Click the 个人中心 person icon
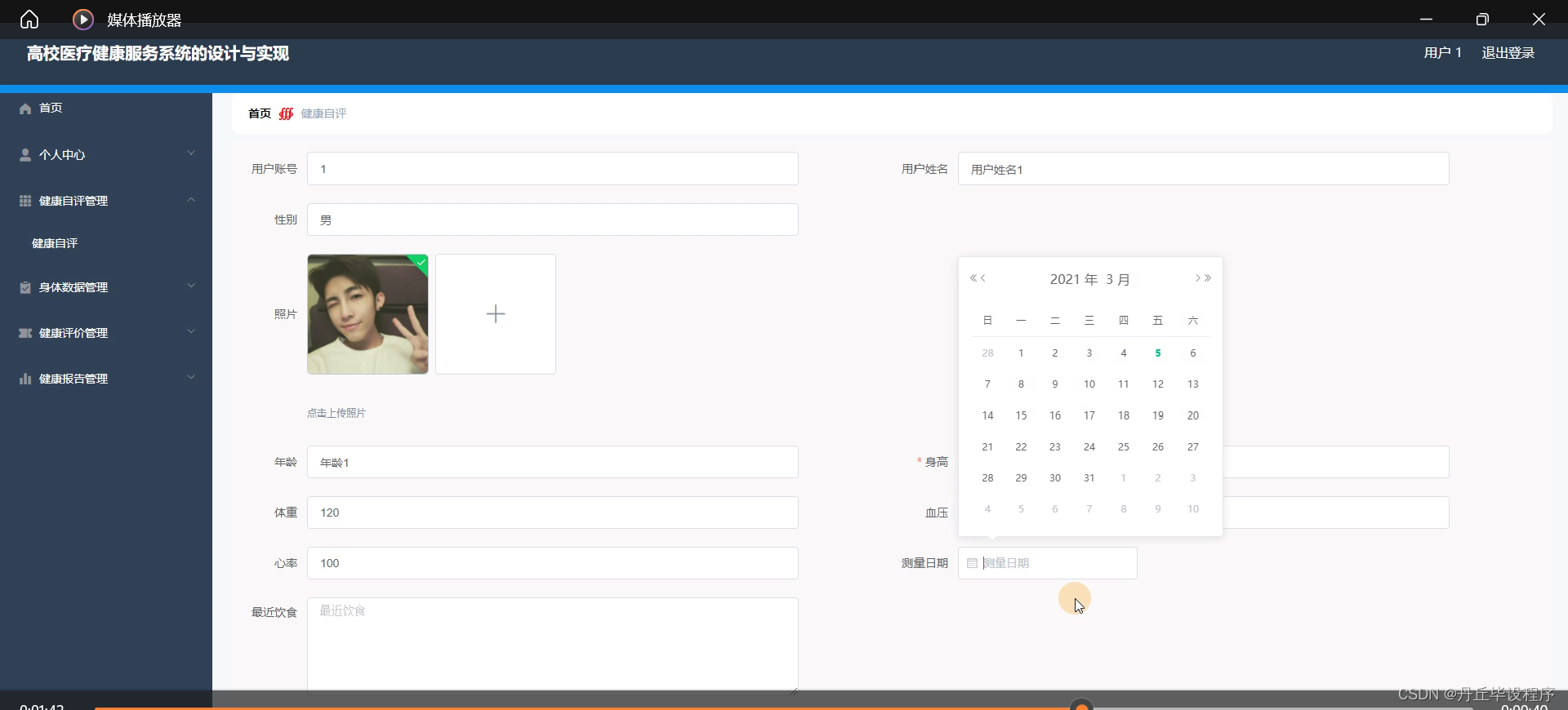This screenshot has width=1568, height=710. (25, 154)
